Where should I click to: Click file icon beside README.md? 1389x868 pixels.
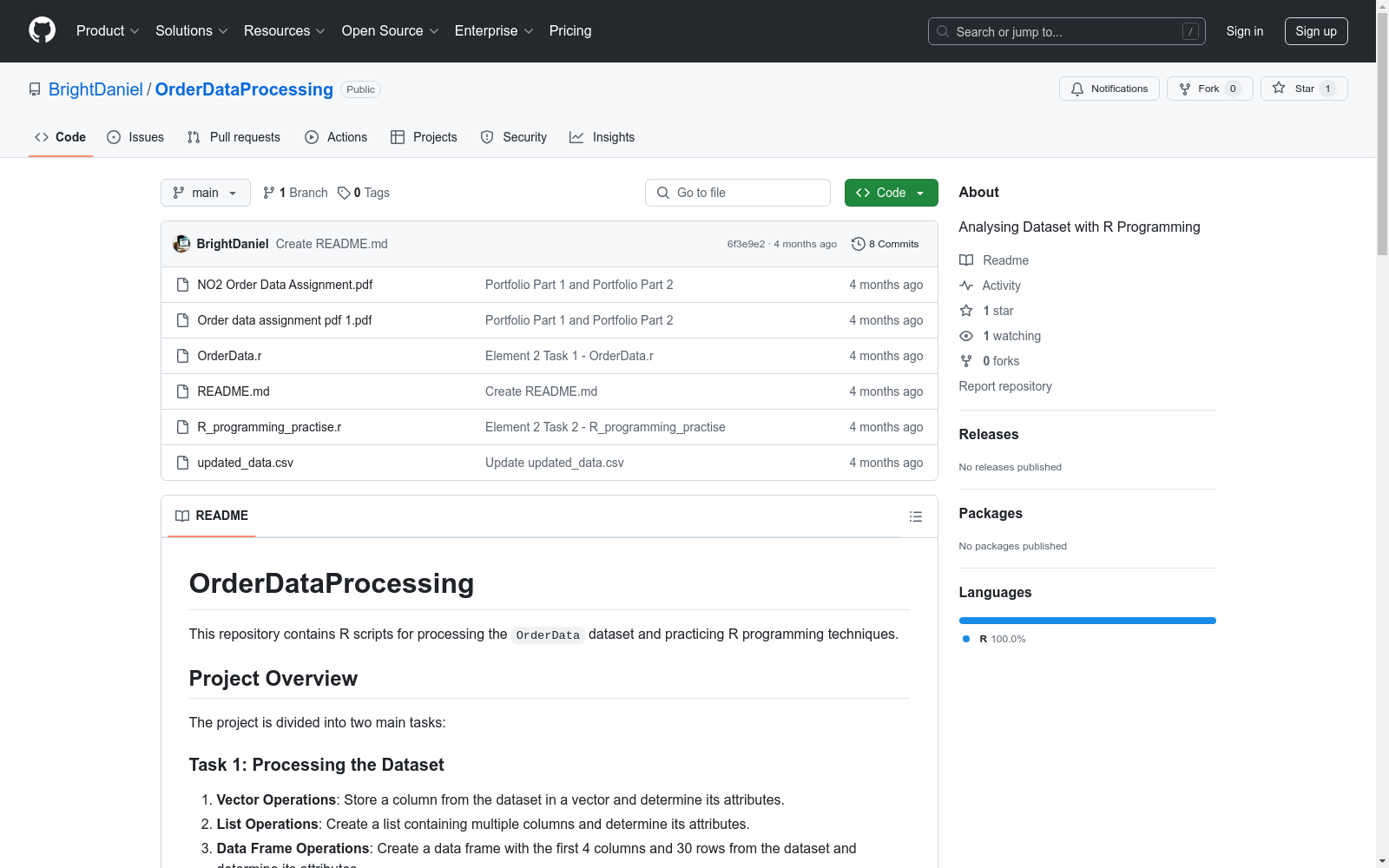[x=182, y=391]
